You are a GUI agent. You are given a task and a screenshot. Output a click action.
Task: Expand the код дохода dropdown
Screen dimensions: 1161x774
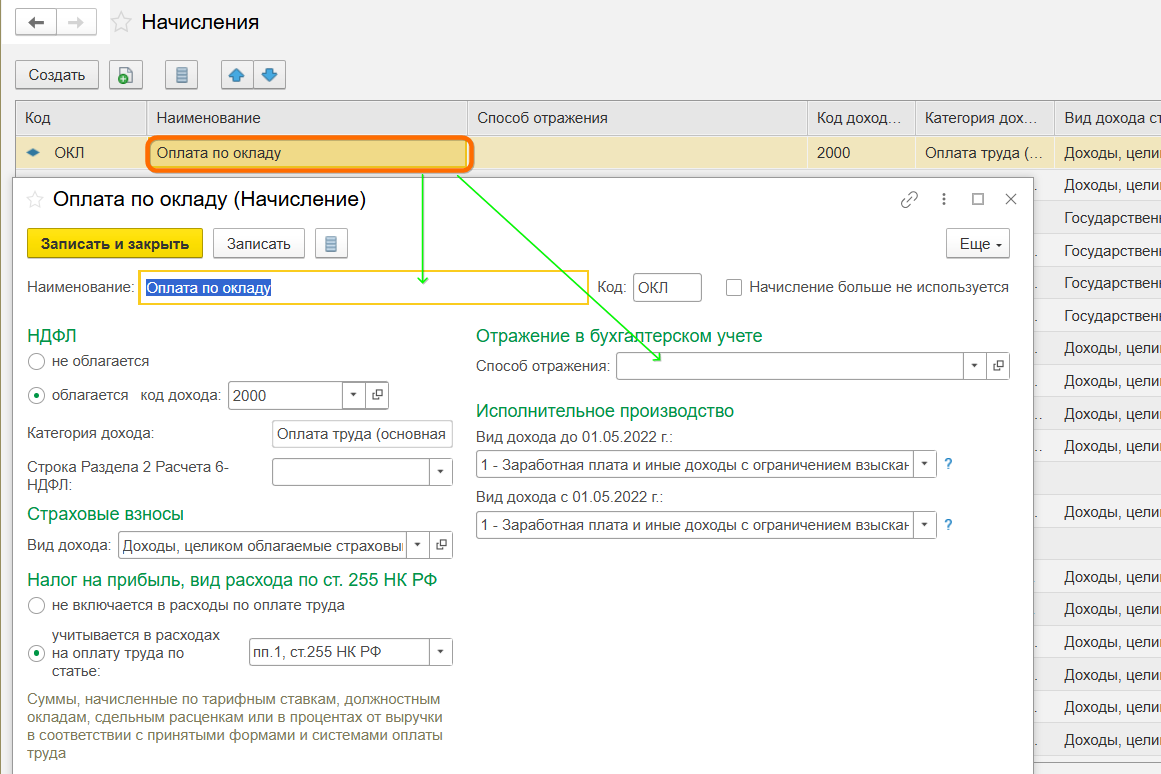click(354, 395)
